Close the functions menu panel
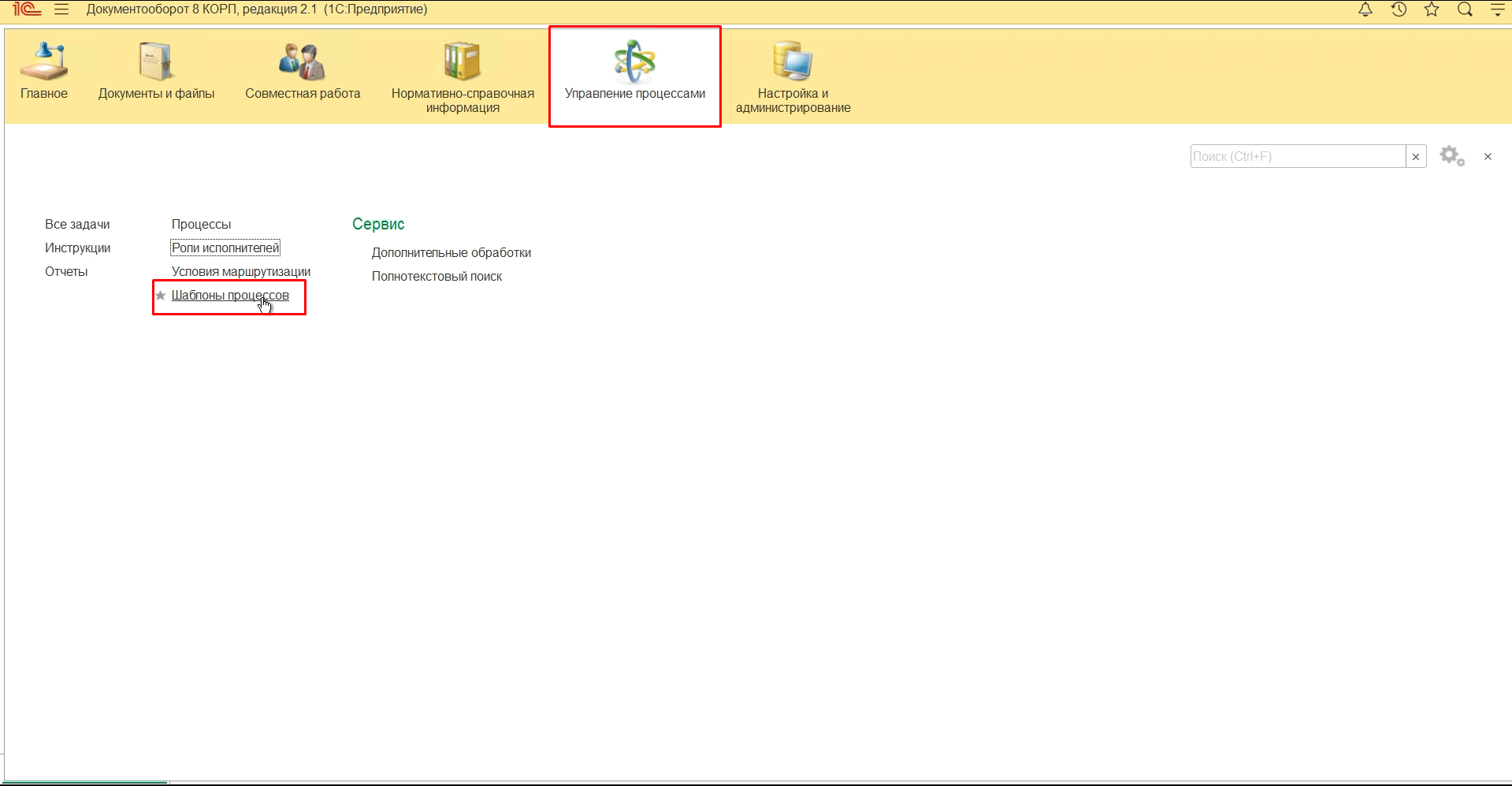The image size is (1512, 786). (x=1488, y=157)
